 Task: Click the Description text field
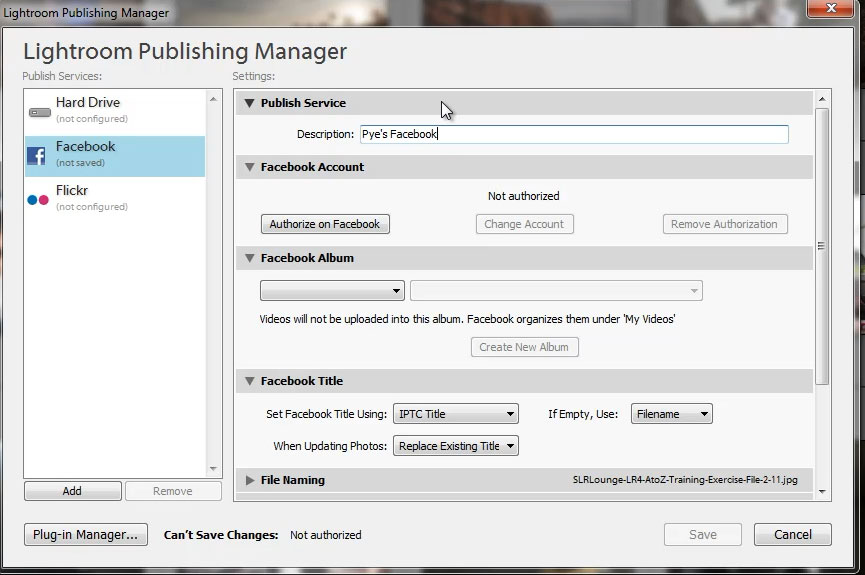click(574, 134)
